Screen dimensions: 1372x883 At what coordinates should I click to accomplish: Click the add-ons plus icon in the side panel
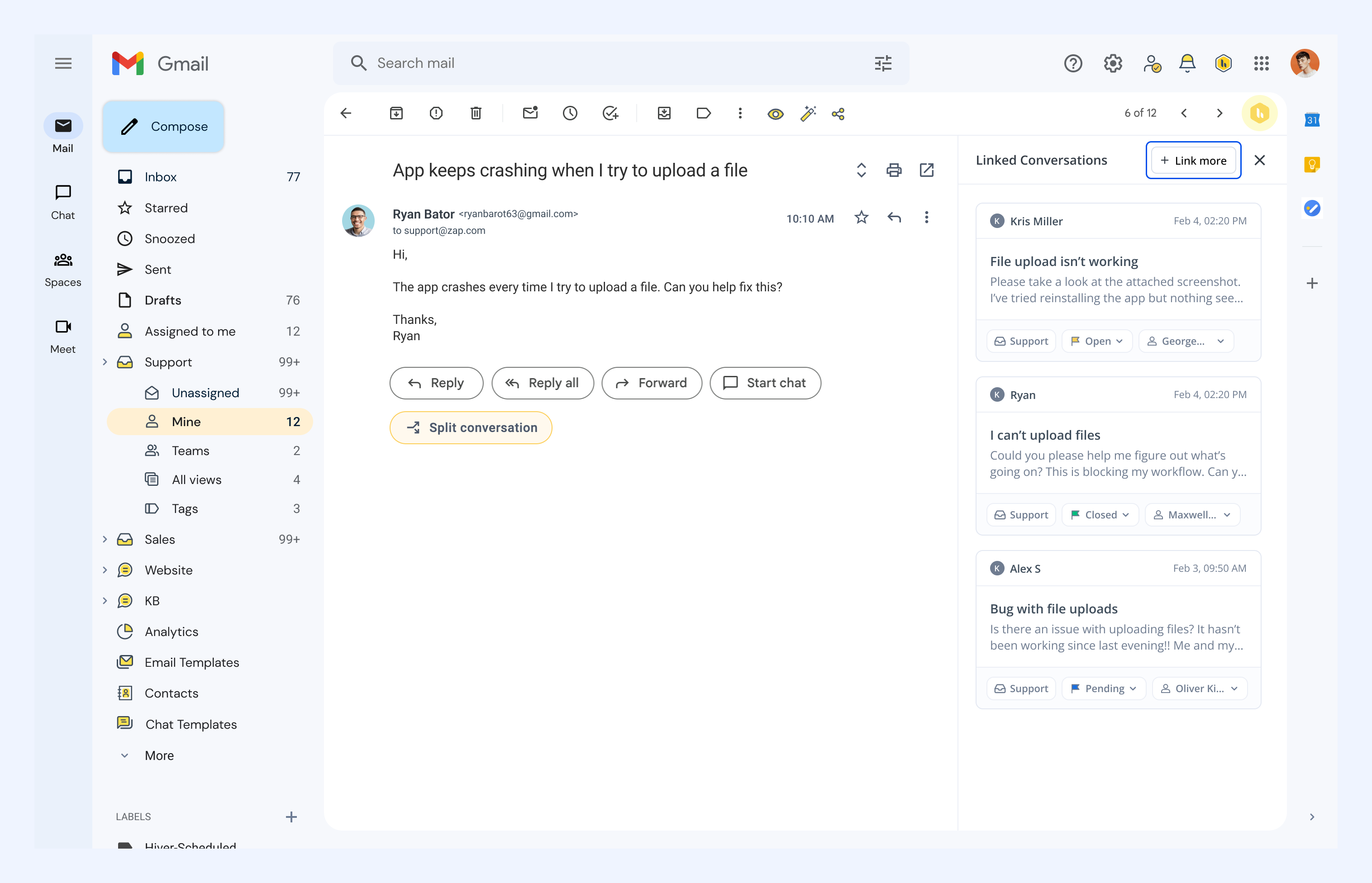point(1312,283)
